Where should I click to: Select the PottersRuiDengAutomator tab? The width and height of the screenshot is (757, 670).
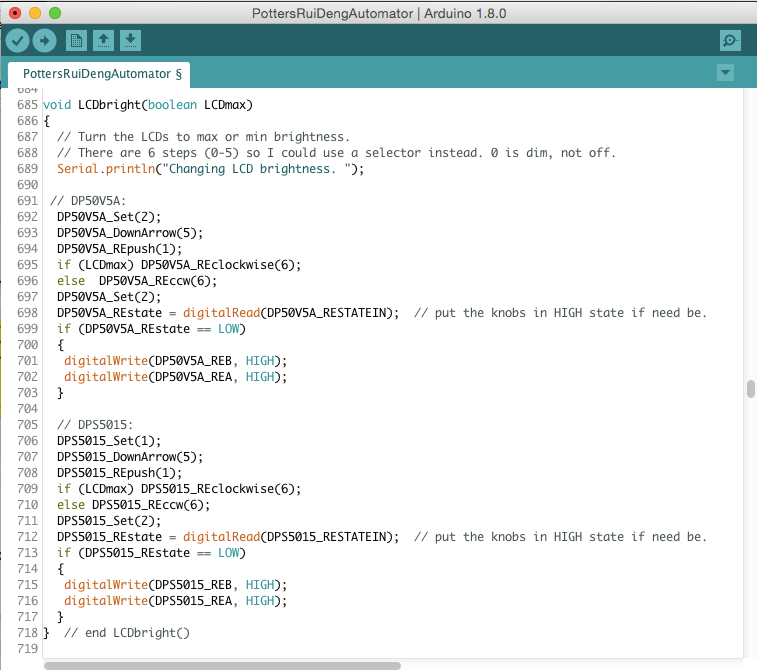click(x=99, y=74)
